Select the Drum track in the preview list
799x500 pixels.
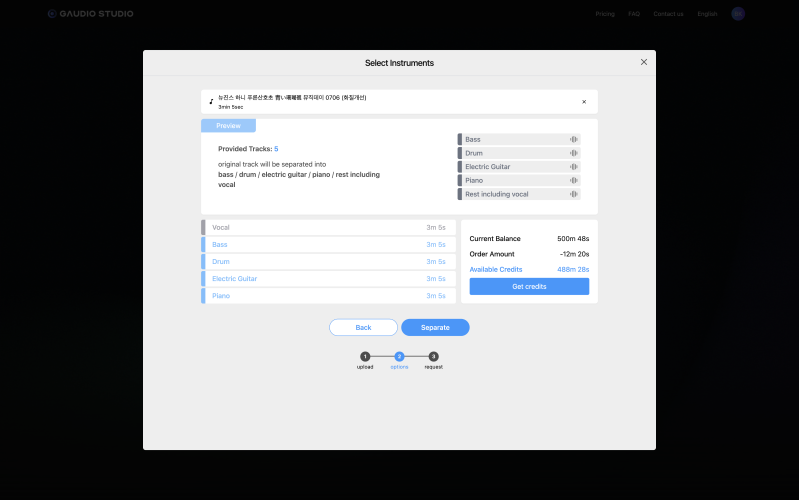[x=519, y=153]
